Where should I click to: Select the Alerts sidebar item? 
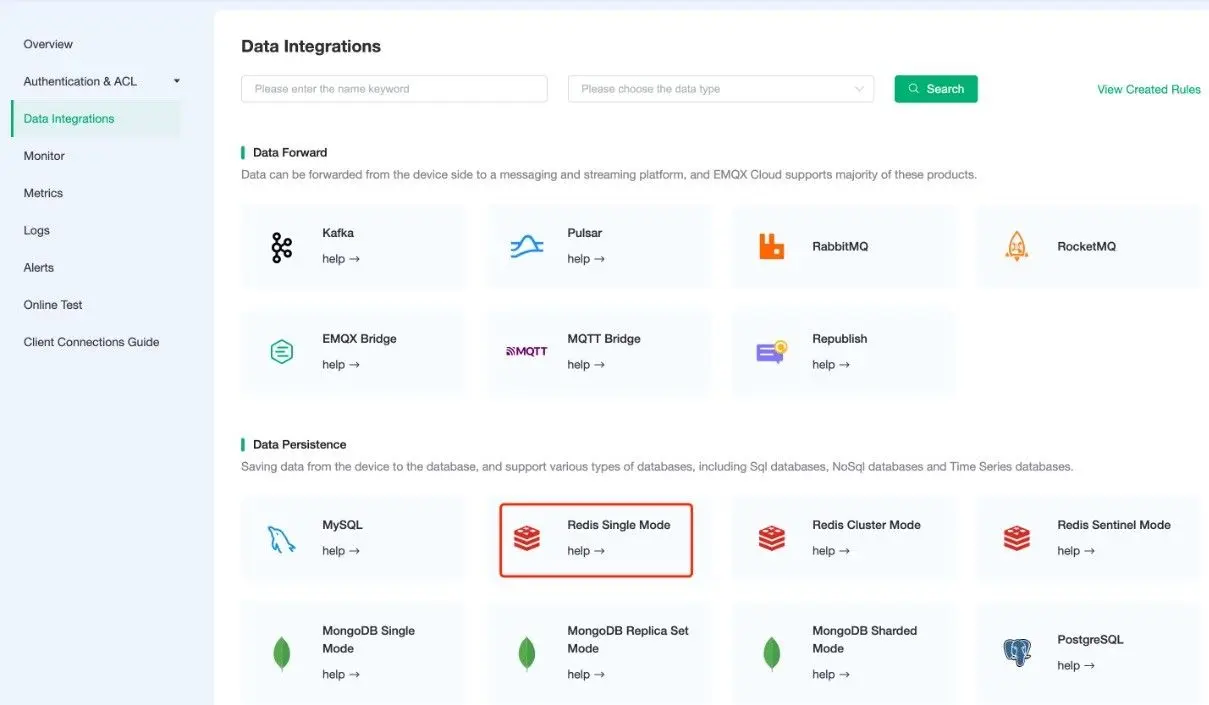click(38, 267)
